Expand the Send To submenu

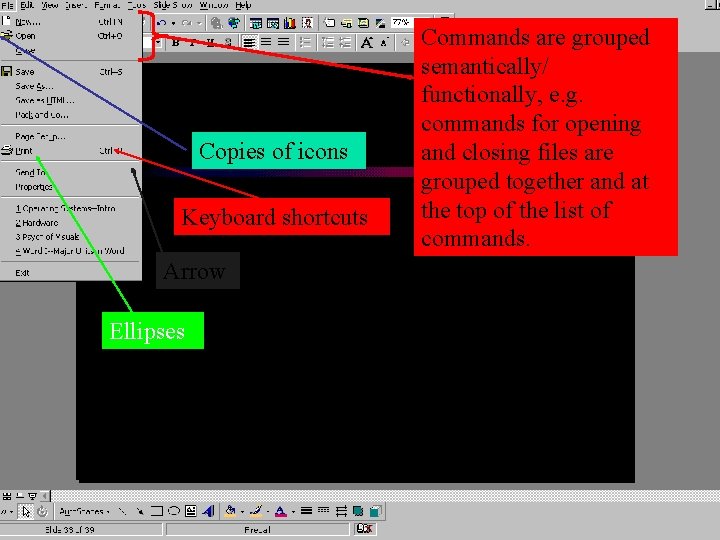coord(70,172)
